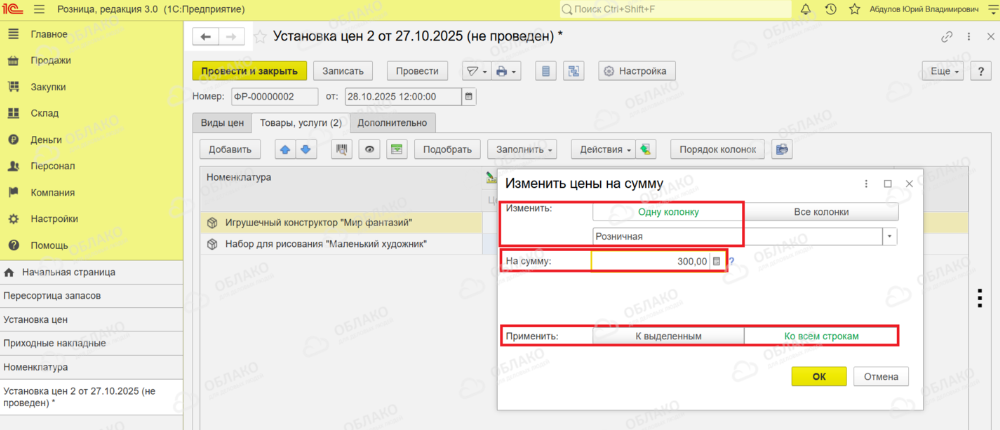Cancel dialog with Отмена
Screen dimensions: 1000x430
tap(881, 376)
